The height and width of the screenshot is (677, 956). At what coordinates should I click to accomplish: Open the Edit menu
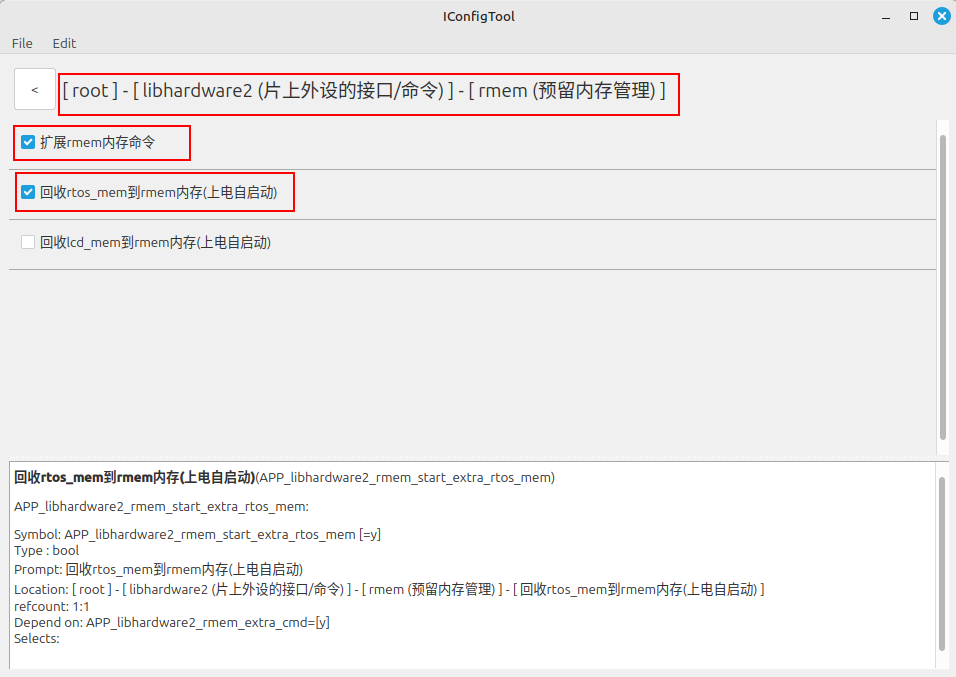point(64,43)
